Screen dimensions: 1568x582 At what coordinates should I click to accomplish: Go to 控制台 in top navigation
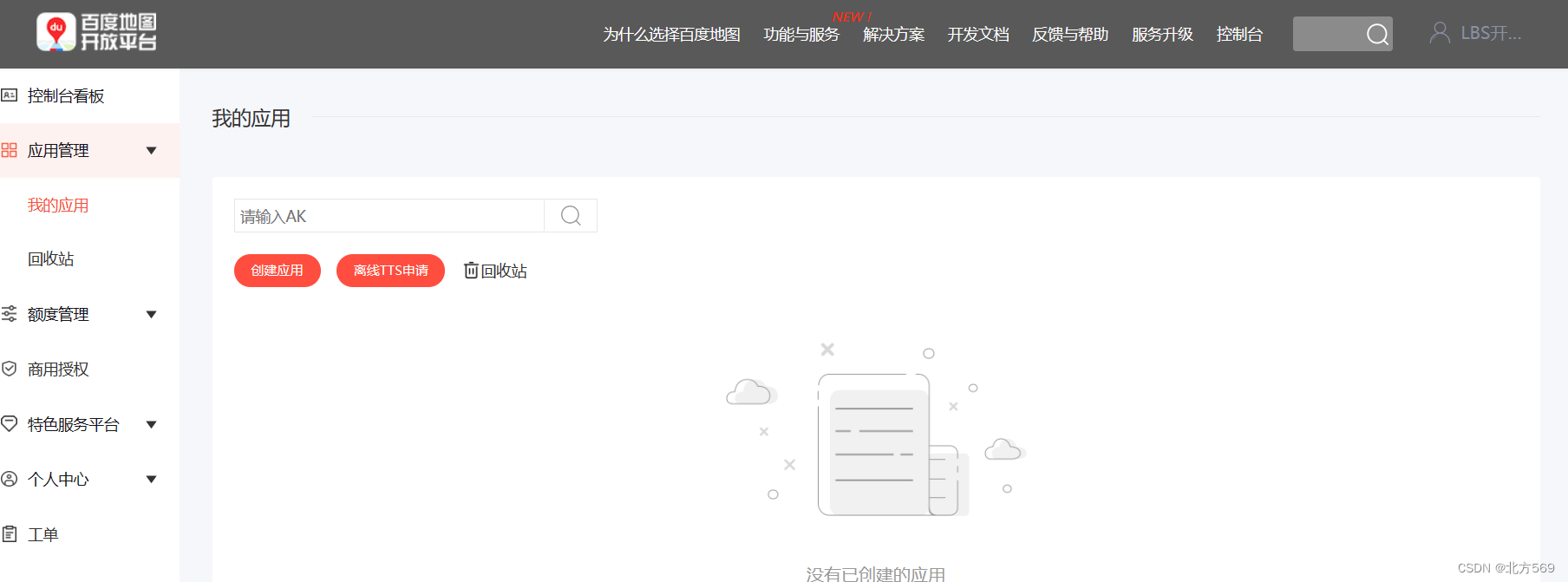1239,34
